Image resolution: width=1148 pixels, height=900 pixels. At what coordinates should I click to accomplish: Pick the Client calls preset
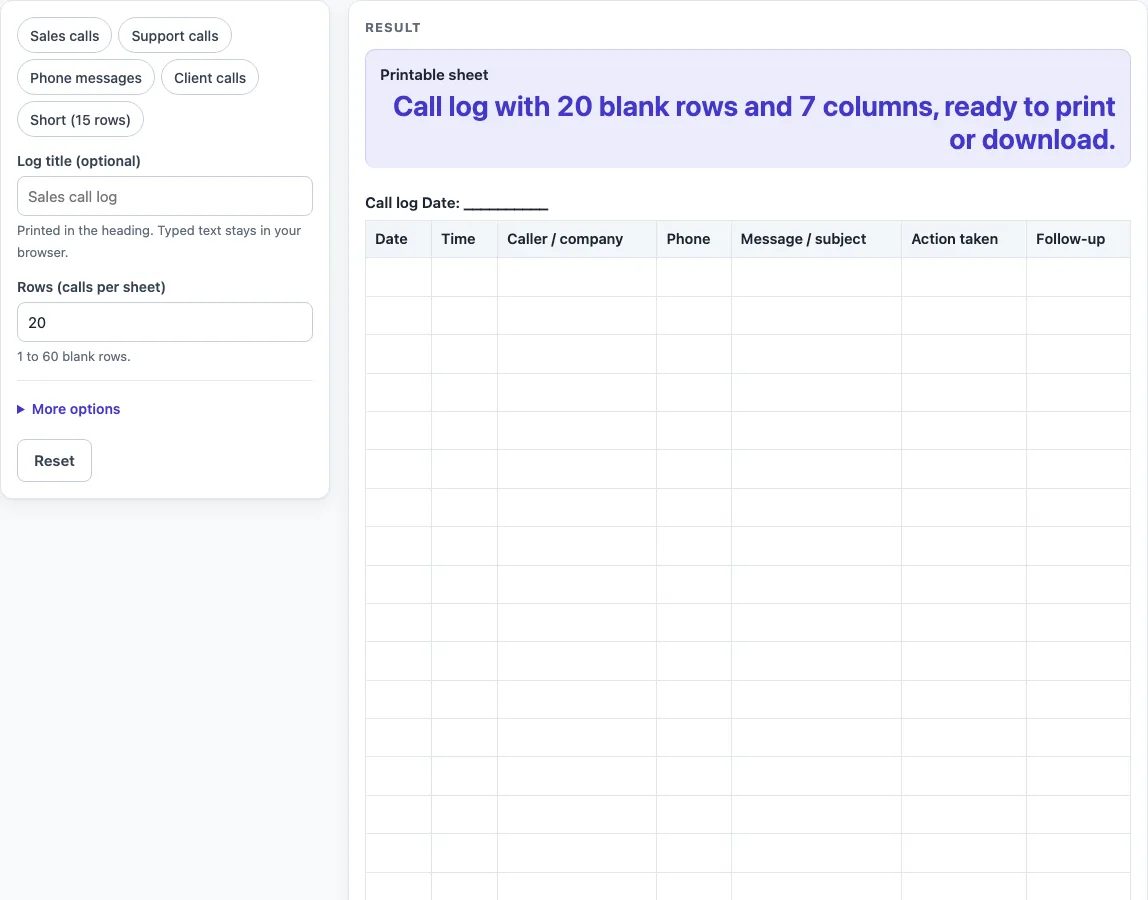tap(210, 78)
